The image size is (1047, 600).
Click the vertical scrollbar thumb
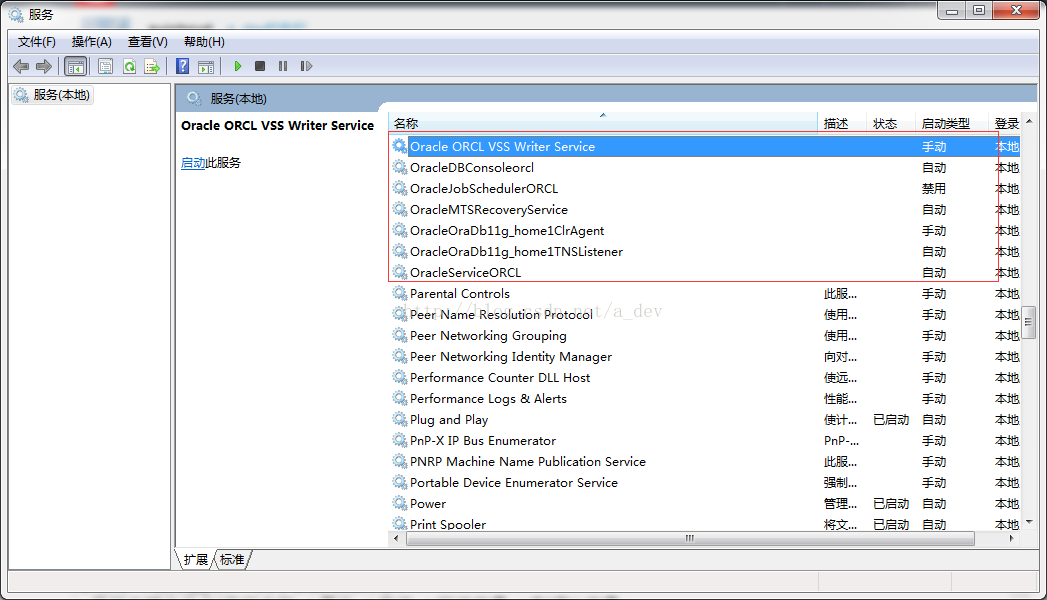(x=1029, y=321)
